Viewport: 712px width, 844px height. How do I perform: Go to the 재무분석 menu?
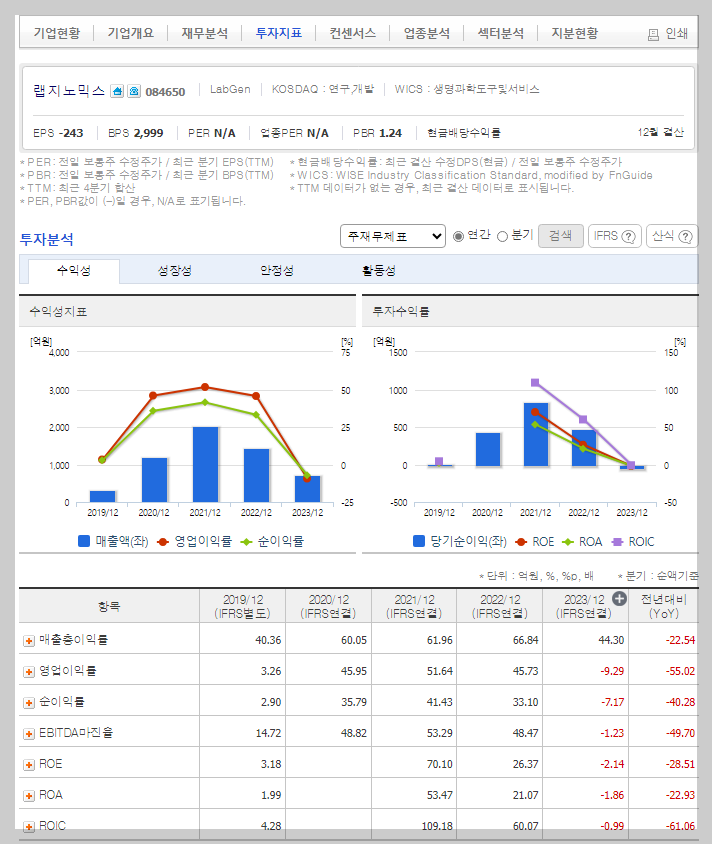(205, 33)
